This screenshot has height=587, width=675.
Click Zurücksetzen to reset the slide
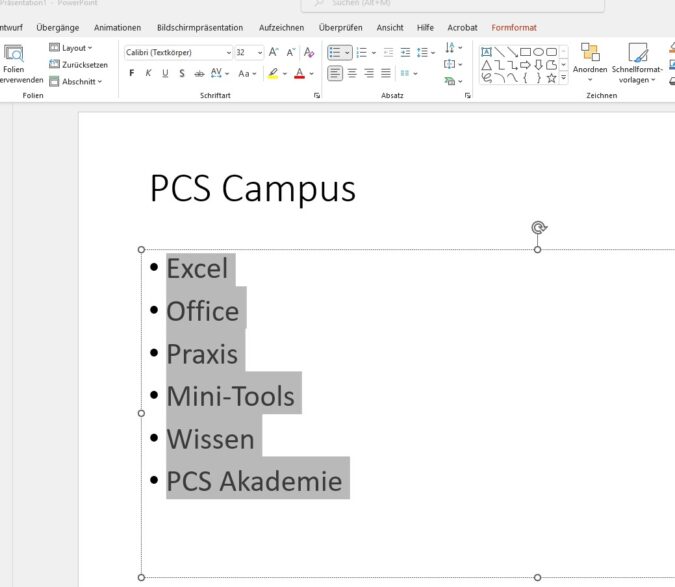point(78,65)
